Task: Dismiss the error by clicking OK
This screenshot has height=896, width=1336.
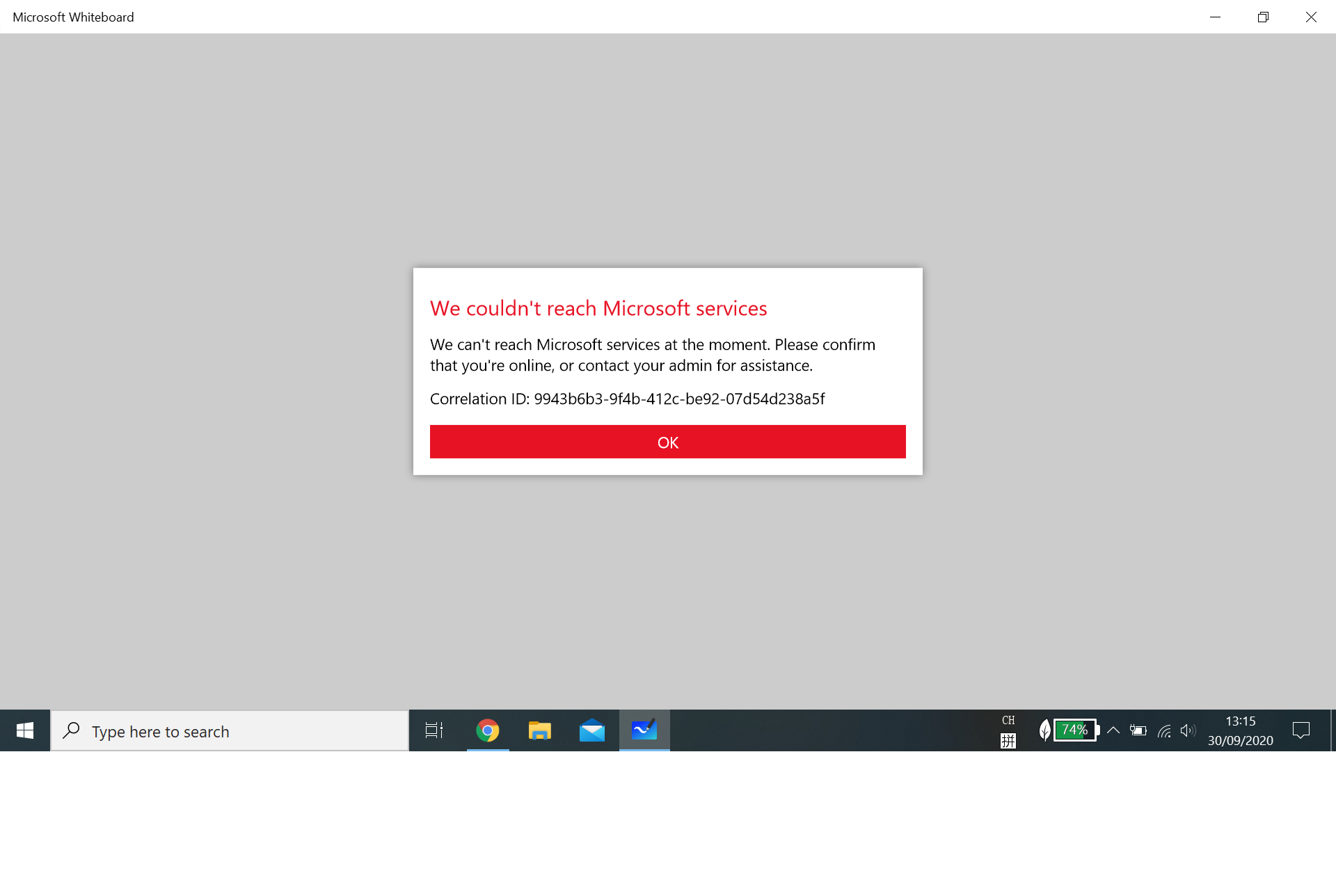Action: tap(667, 441)
